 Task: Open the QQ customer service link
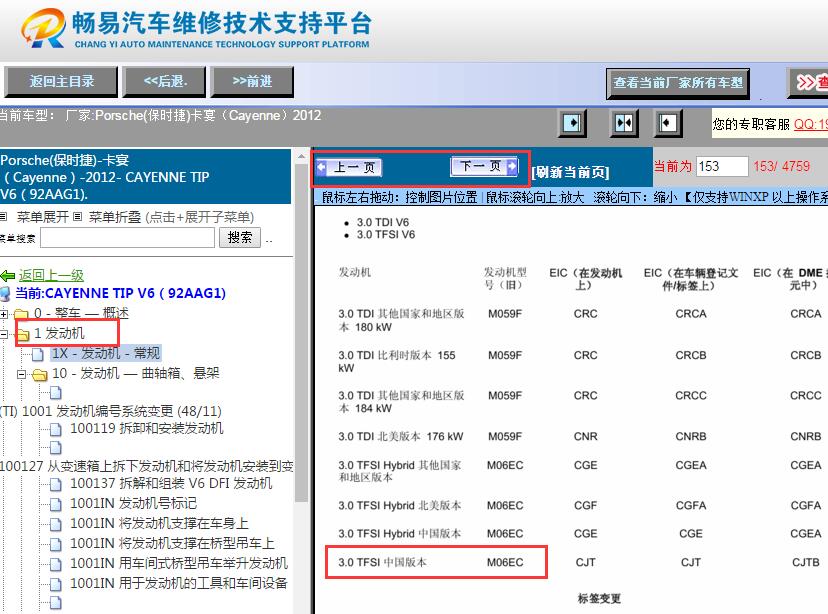click(811, 124)
